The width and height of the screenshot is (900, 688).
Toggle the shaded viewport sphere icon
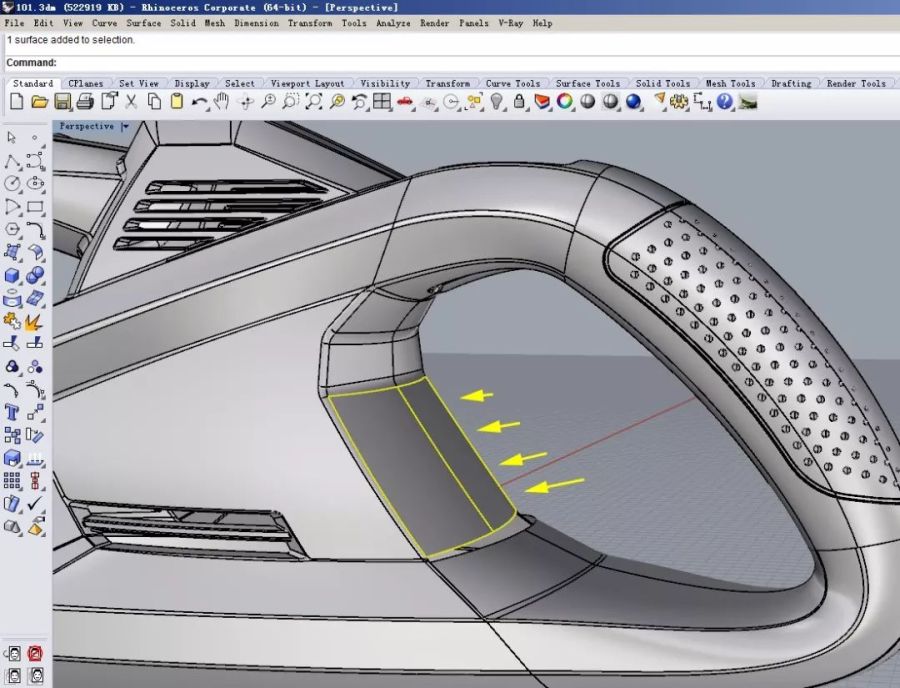click(x=588, y=101)
